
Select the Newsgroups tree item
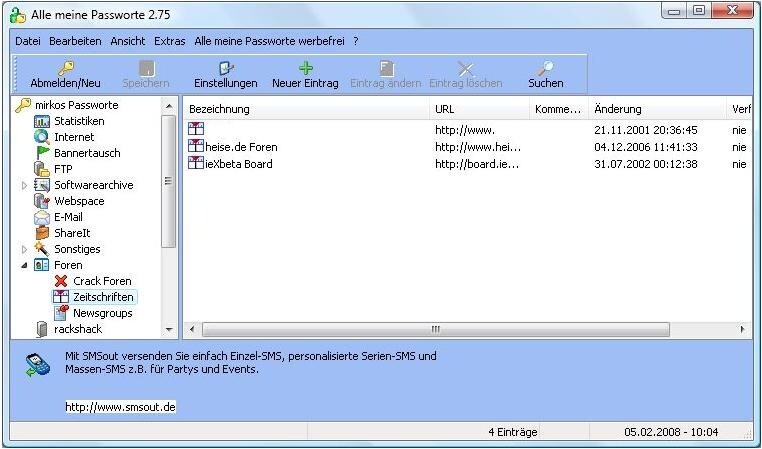point(102,313)
